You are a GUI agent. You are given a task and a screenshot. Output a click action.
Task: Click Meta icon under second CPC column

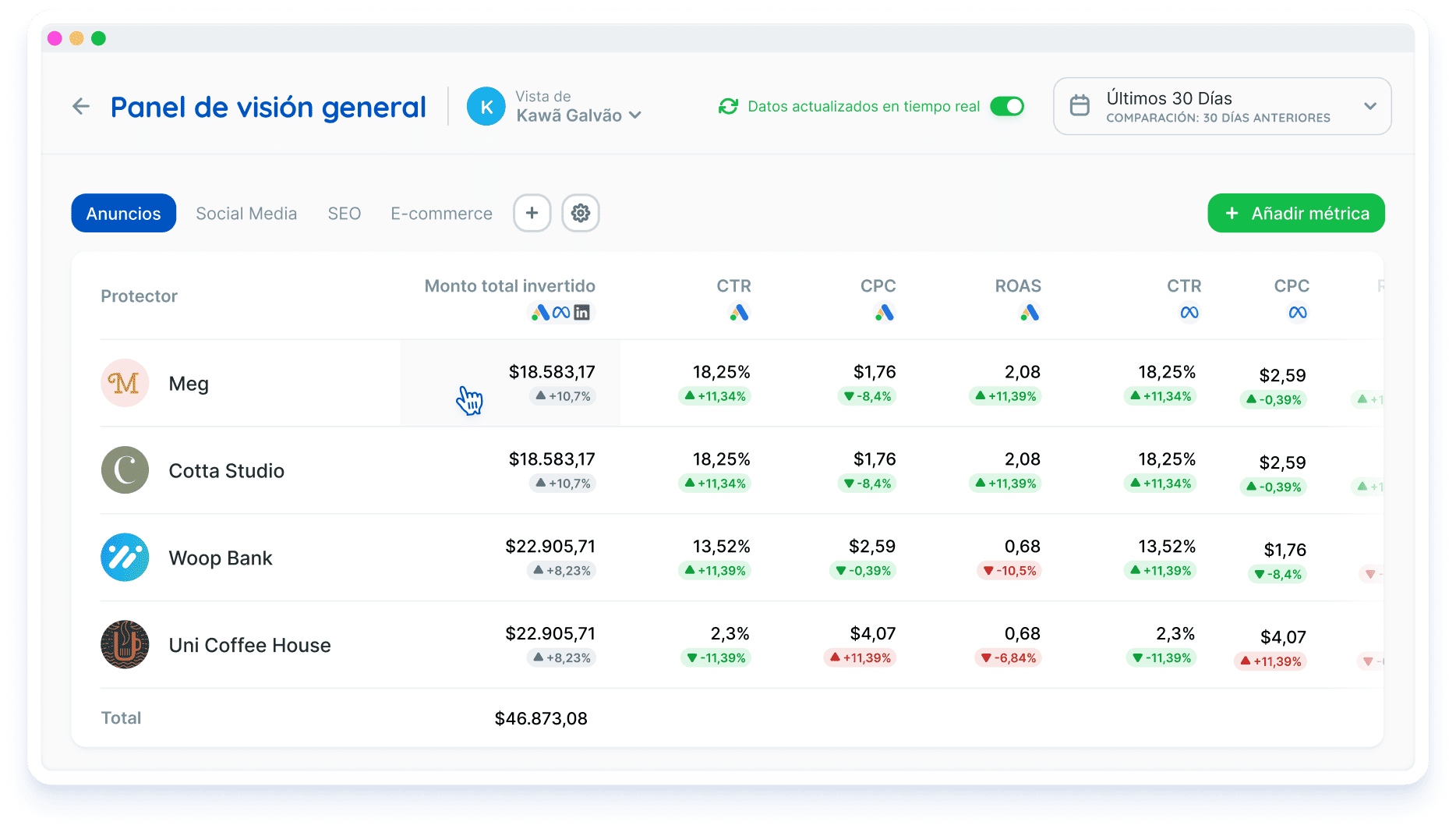(x=1298, y=313)
